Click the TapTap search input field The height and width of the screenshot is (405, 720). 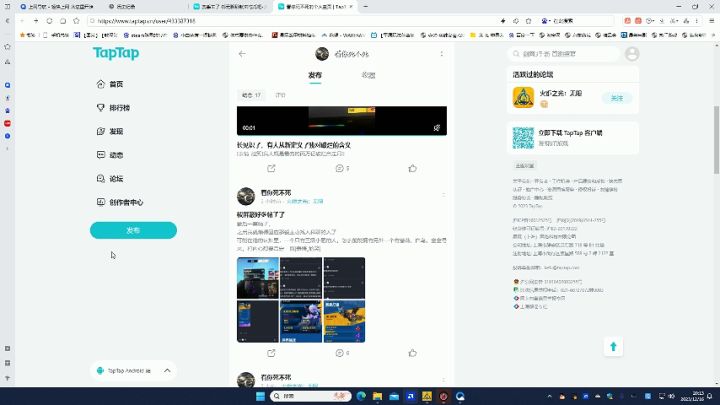[x=564, y=54]
